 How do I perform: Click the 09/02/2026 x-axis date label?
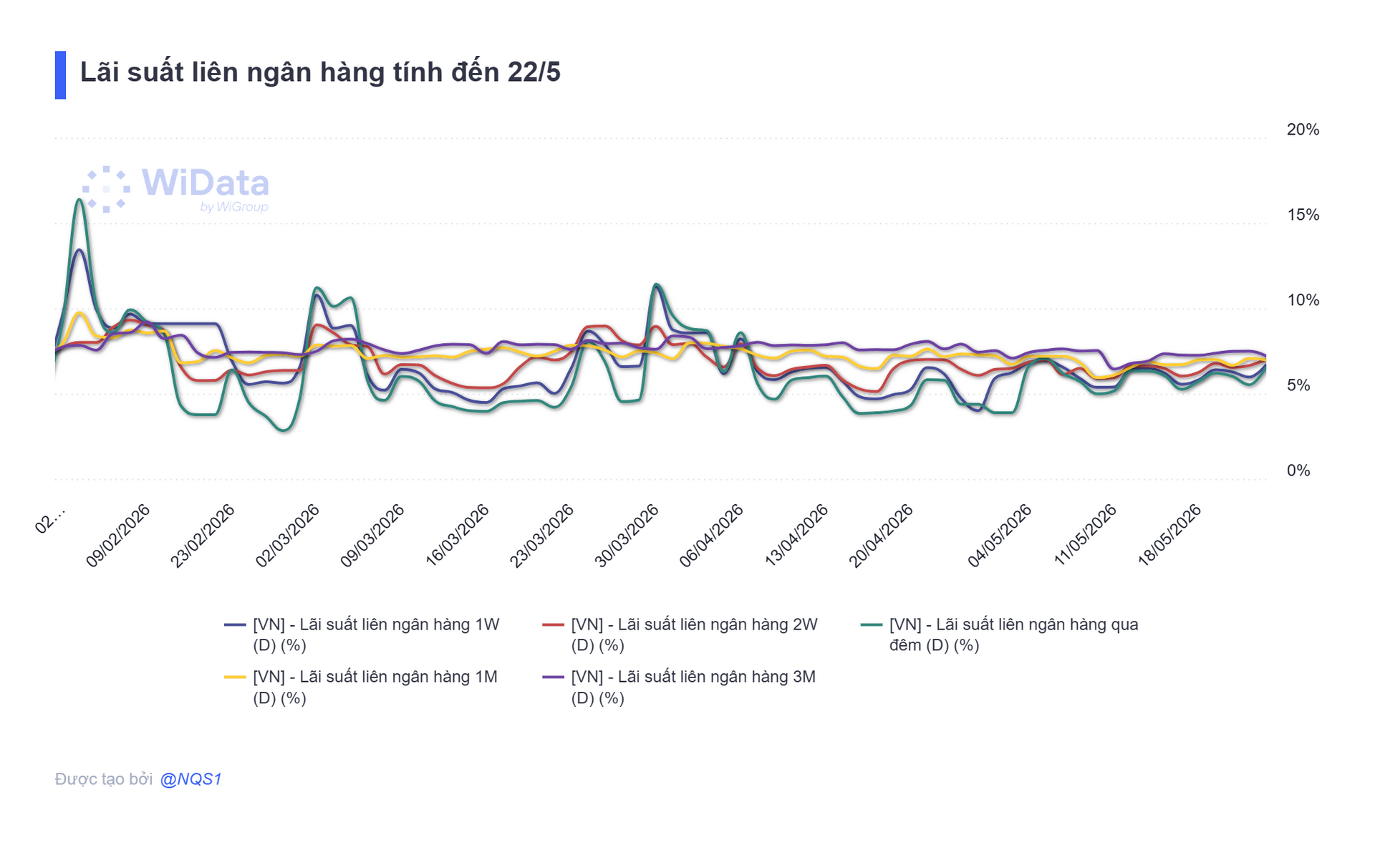tap(118, 536)
